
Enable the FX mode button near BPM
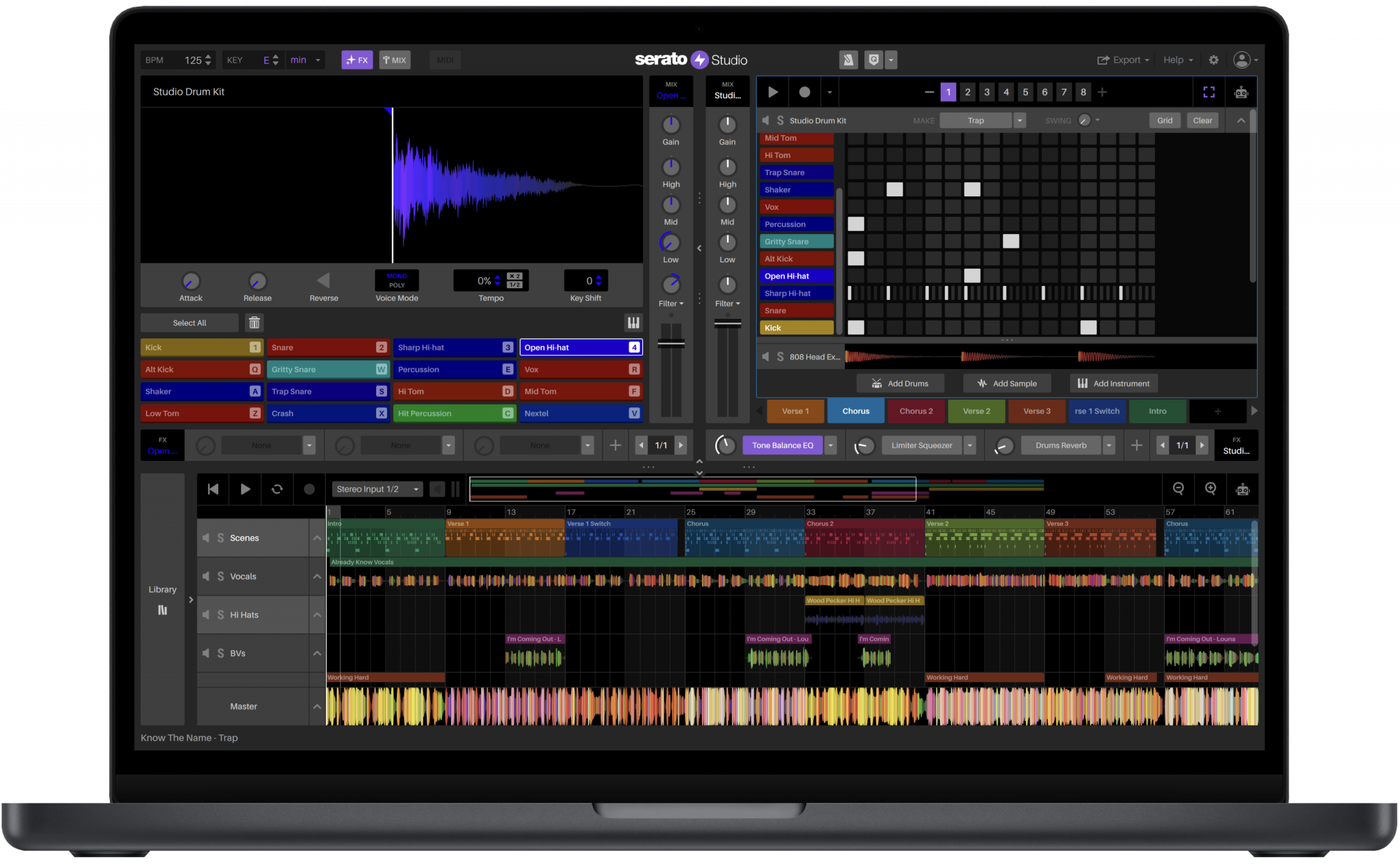(x=357, y=60)
